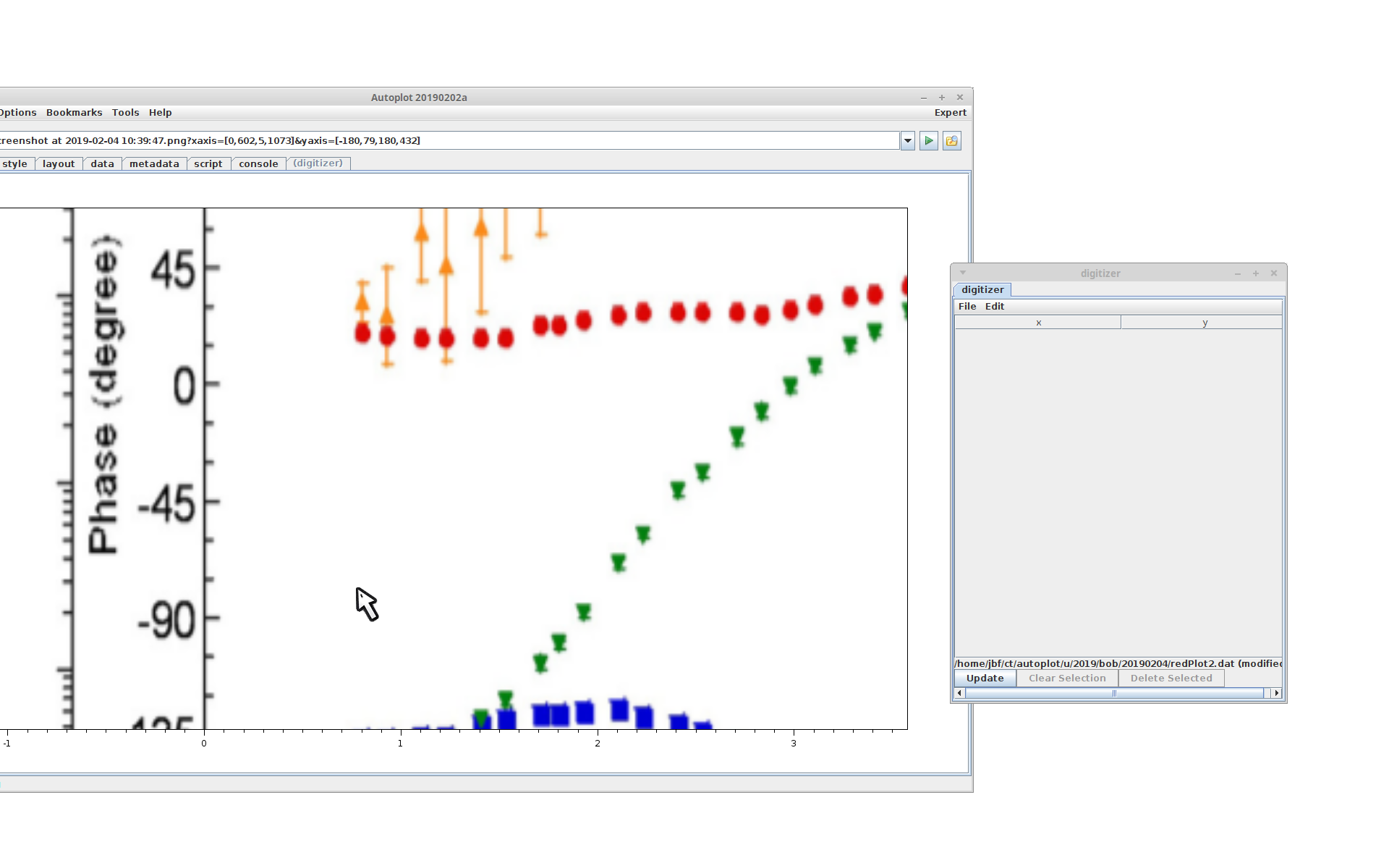Open the Bookmarks menu
This screenshot has height=868, width=1389.
tap(74, 113)
